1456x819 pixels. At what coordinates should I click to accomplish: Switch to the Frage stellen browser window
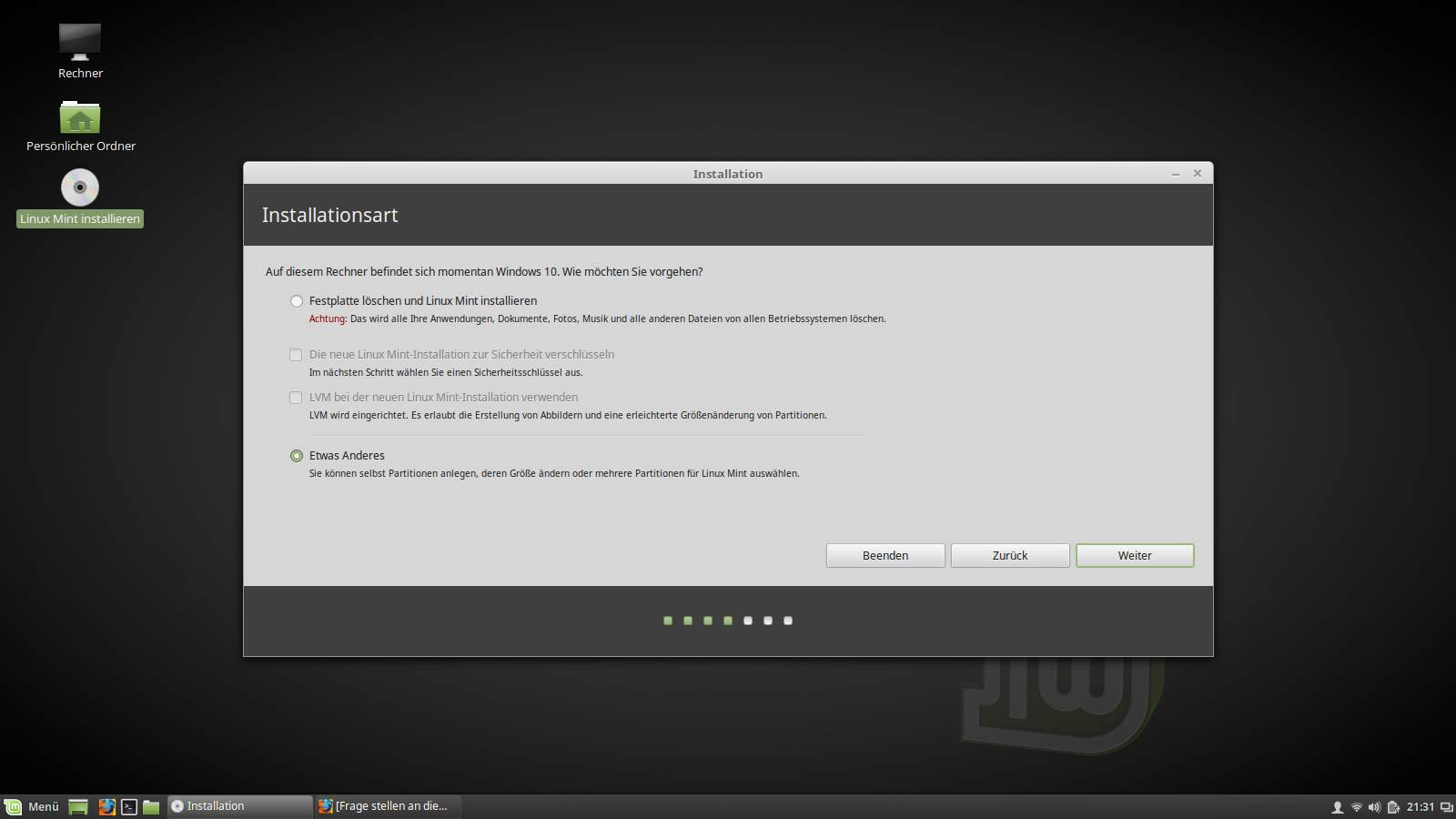click(x=387, y=806)
